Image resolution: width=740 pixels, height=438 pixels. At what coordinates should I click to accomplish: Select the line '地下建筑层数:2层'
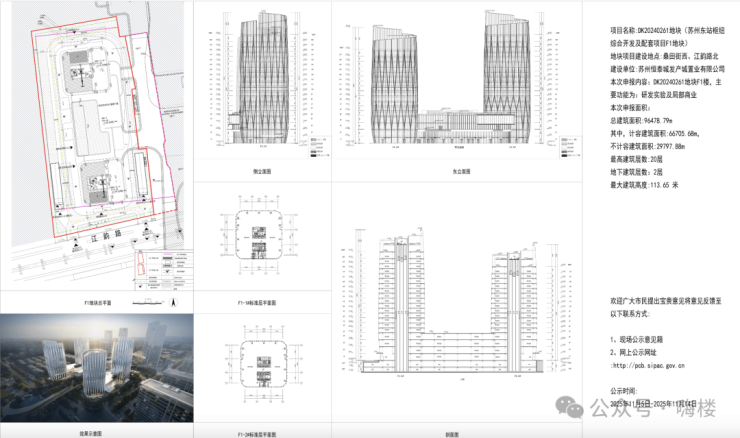[x=636, y=172]
